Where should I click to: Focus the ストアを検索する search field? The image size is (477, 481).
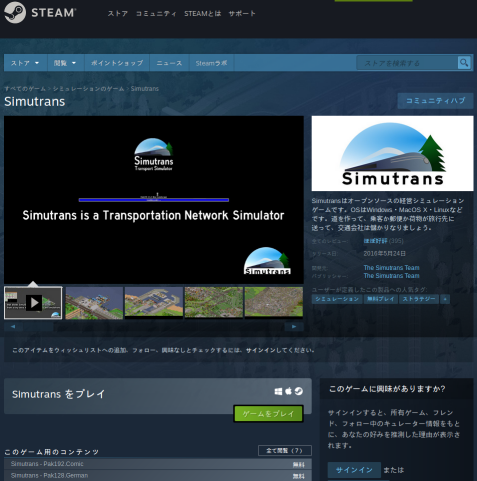pos(407,63)
